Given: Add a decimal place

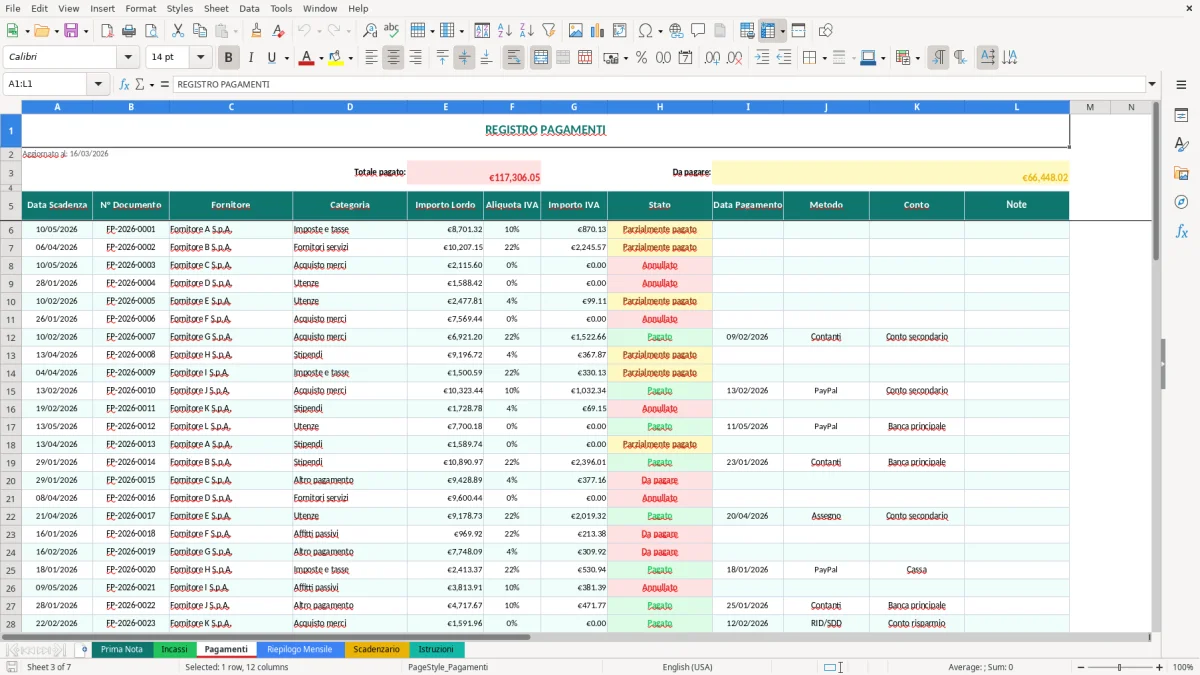Looking at the screenshot, I should click(712, 58).
